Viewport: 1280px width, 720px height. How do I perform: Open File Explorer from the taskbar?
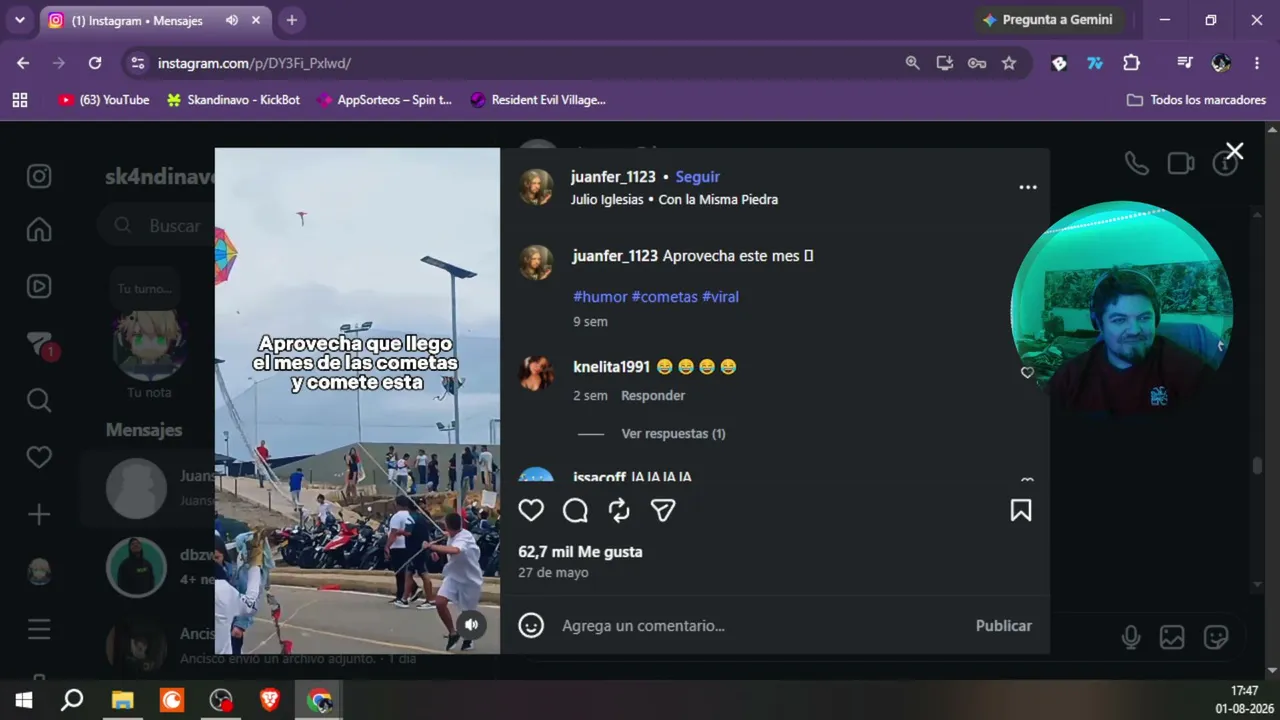tap(123, 700)
